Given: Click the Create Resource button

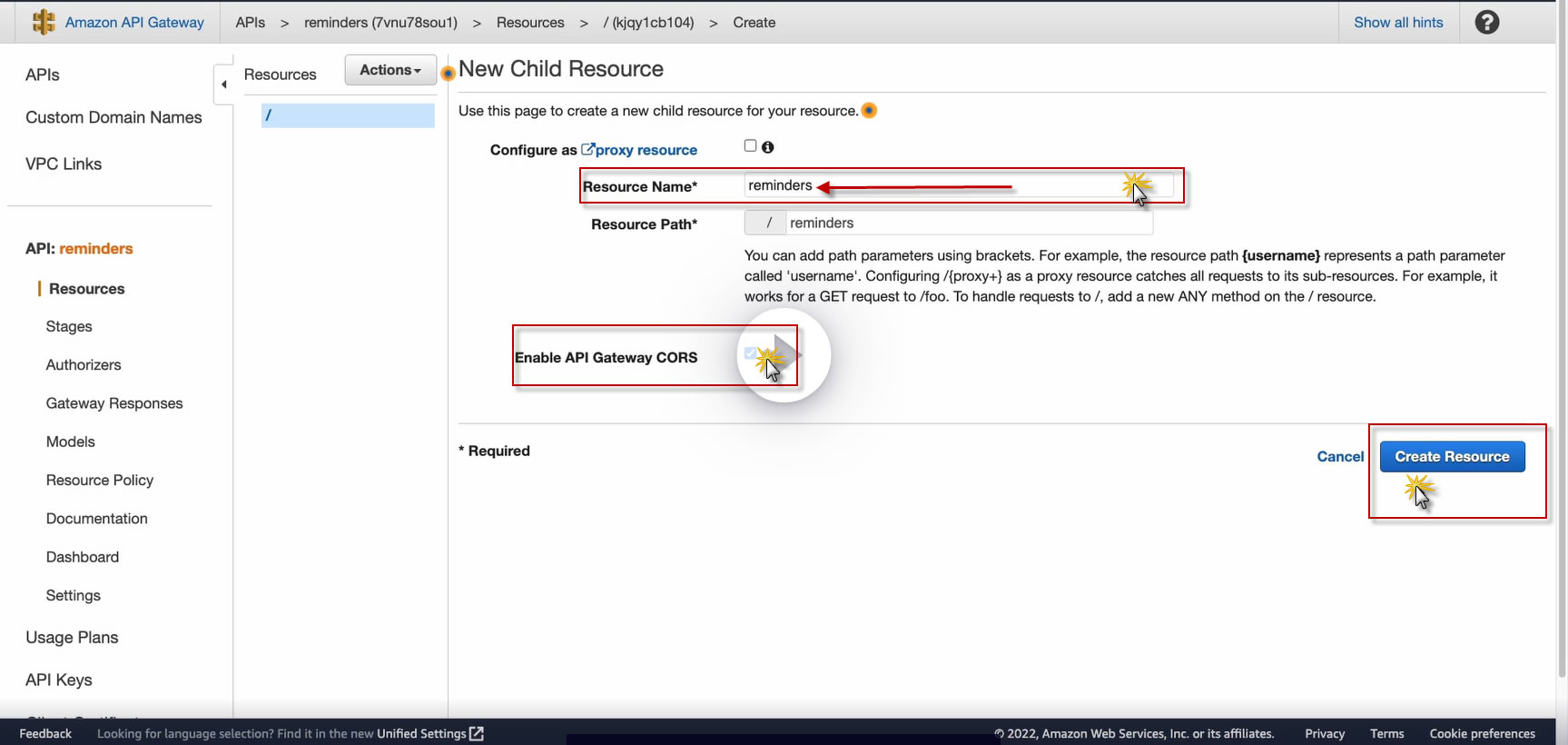Looking at the screenshot, I should coord(1452,456).
